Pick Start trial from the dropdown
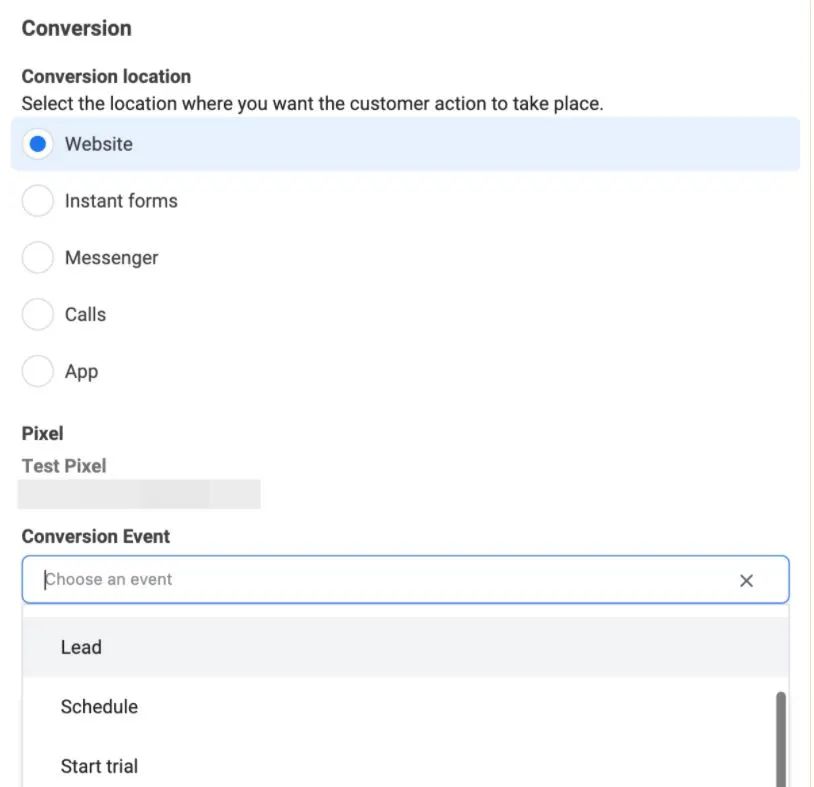The height and width of the screenshot is (787, 814). pos(99,766)
